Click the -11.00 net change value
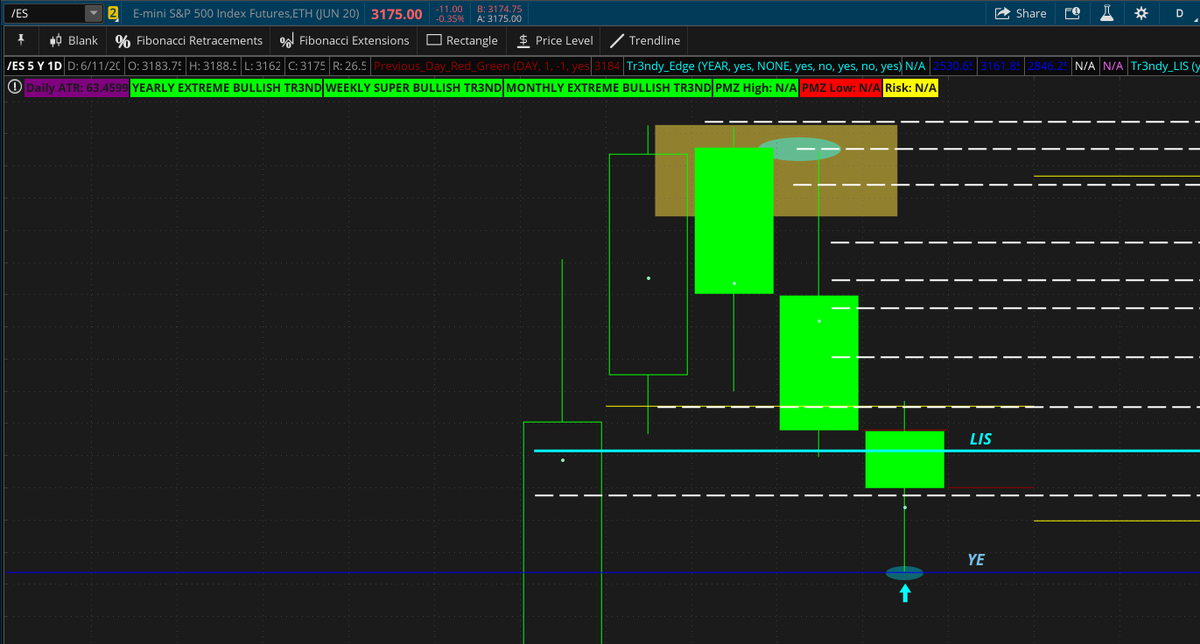This screenshot has width=1200, height=644. pos(448,8)
